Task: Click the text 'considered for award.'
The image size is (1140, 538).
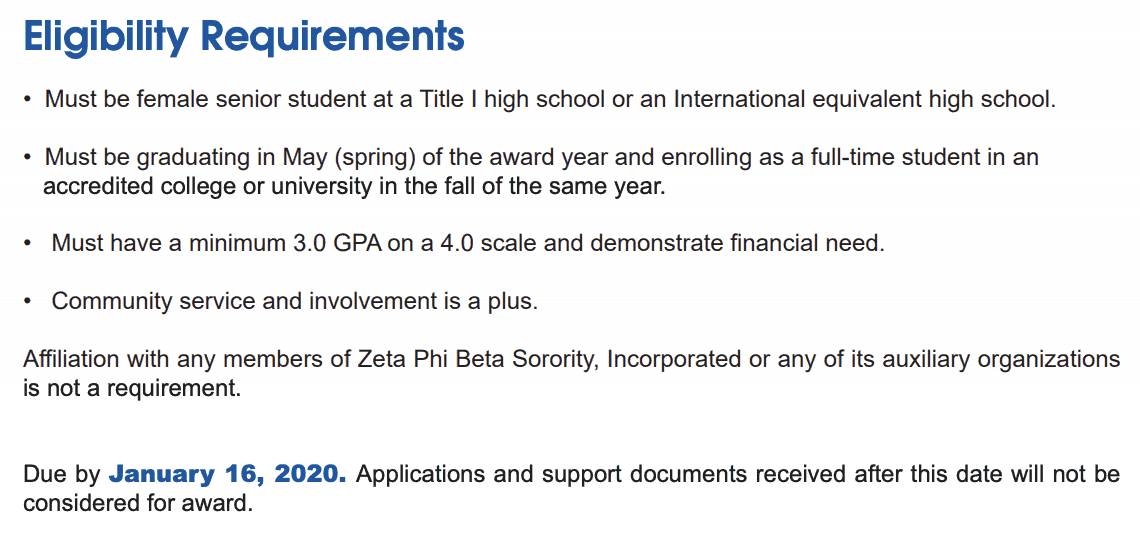Action: 137,502
